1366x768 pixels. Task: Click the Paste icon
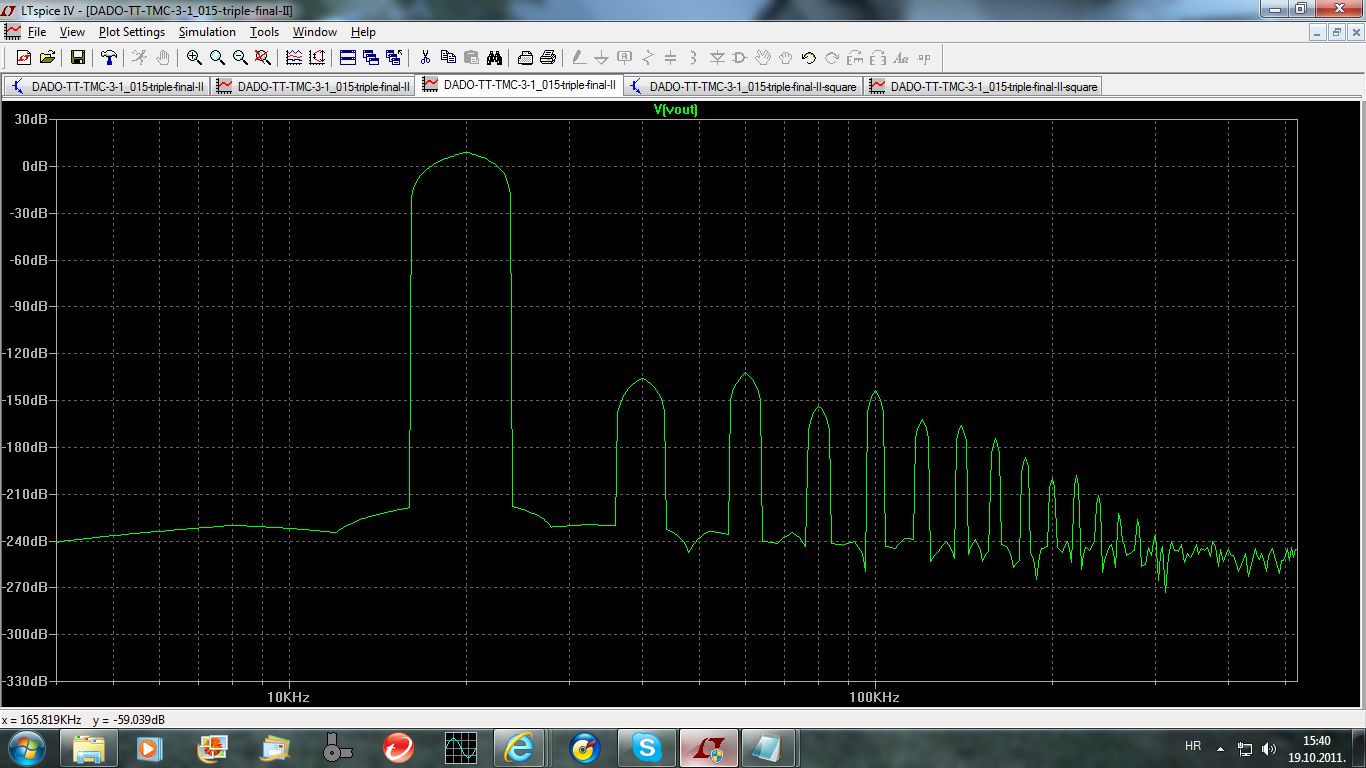click(x=471, y=58)
